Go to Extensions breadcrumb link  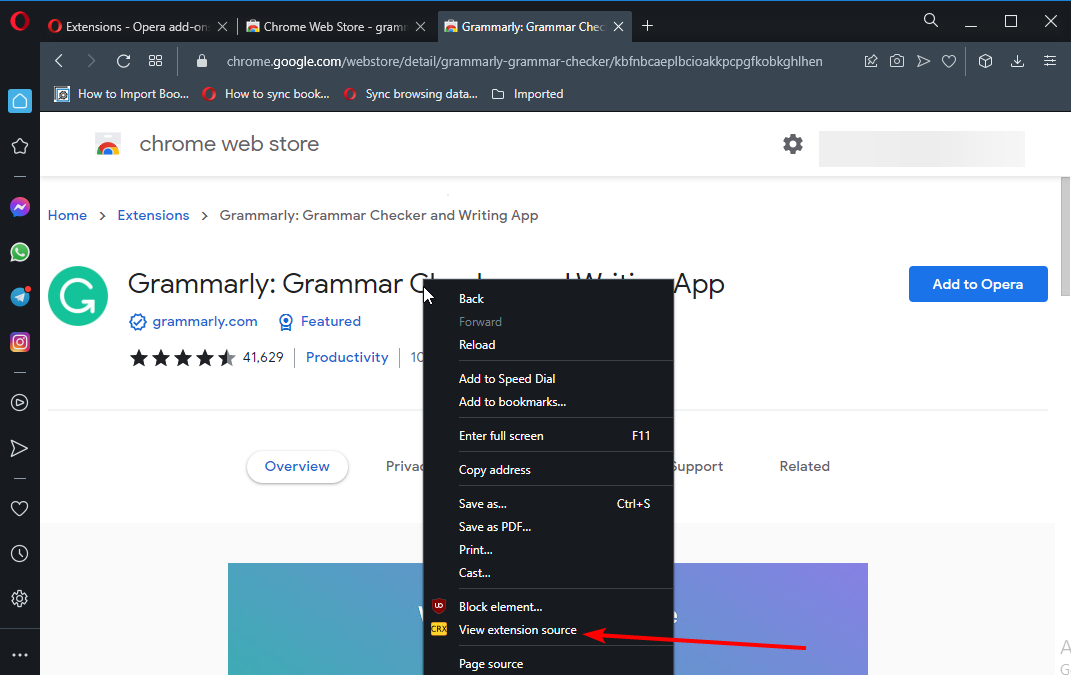coord(153,215)
